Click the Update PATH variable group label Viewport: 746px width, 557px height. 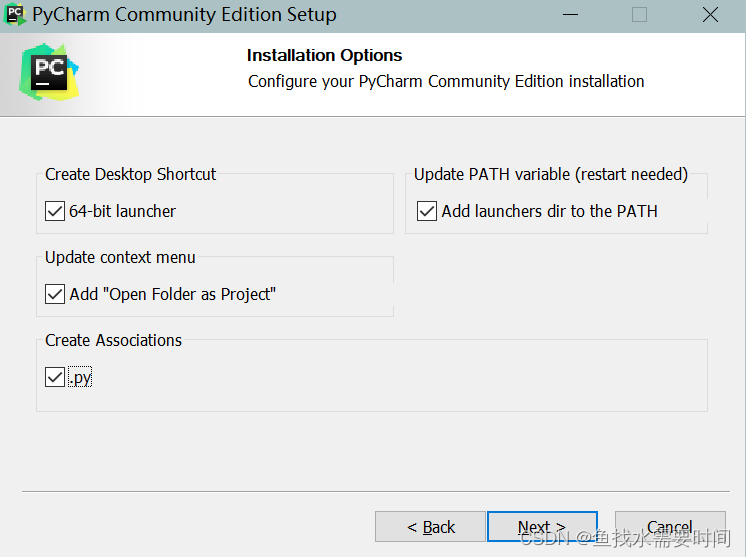(x=551, y=174)
